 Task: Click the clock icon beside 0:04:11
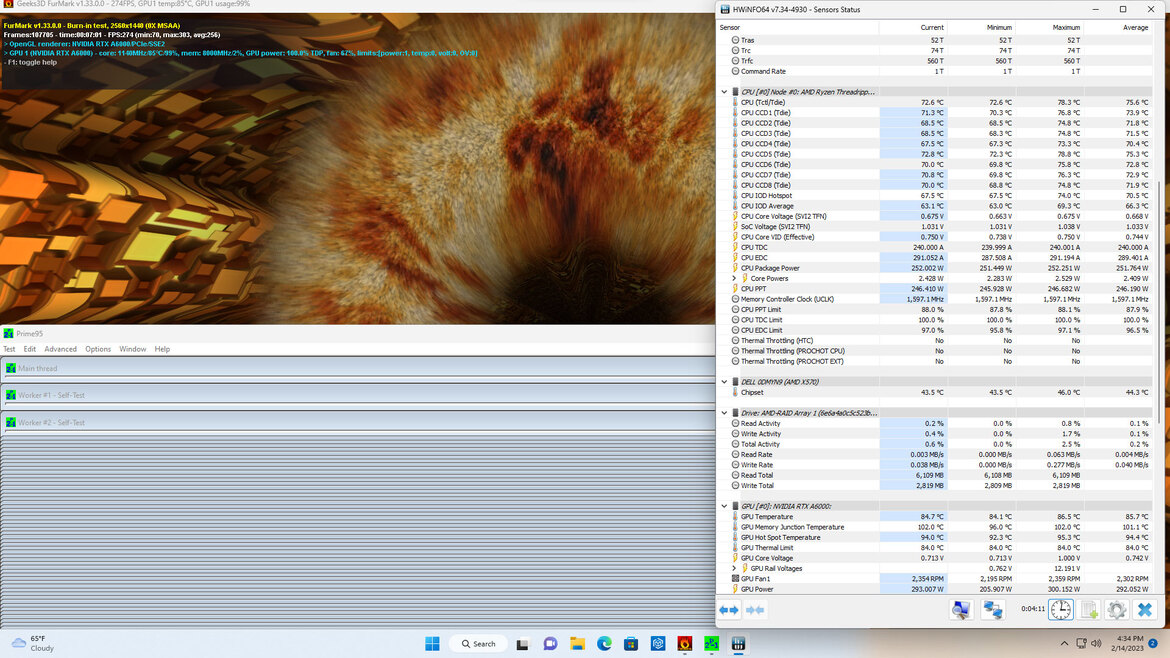1060,610
